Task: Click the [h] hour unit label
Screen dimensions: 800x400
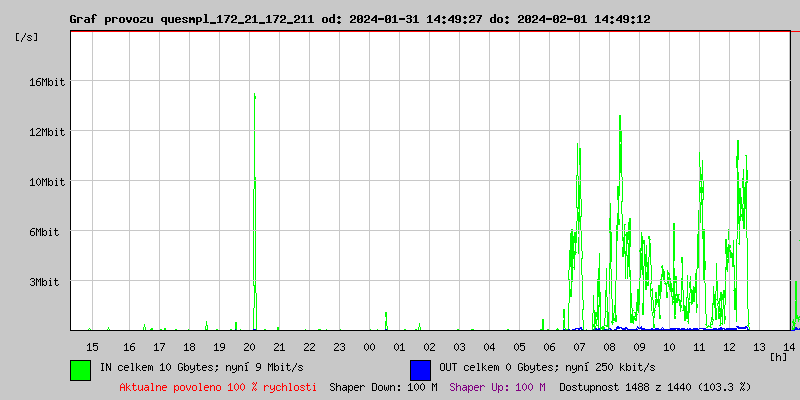Action: 779,356
